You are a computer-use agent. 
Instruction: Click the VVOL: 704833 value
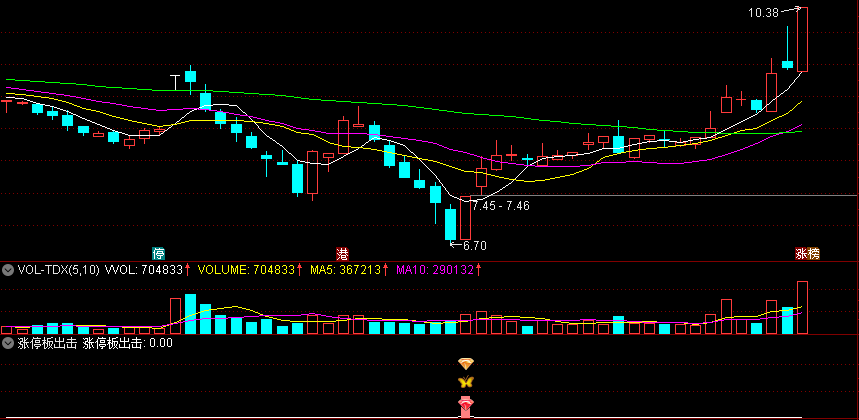[x=143, y=269]
